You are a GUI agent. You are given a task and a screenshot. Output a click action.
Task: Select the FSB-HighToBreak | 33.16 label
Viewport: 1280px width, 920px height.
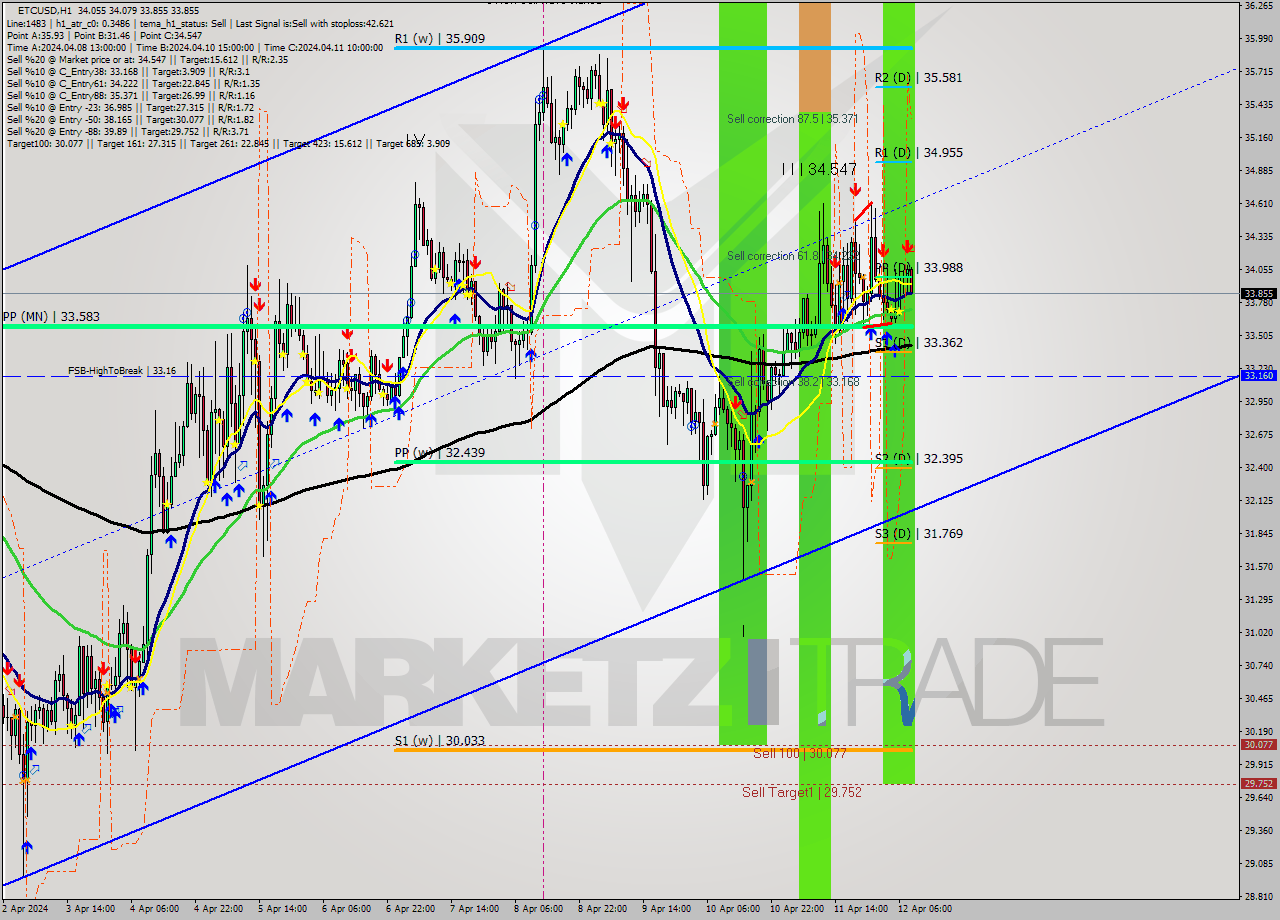[x=122, y=370]
